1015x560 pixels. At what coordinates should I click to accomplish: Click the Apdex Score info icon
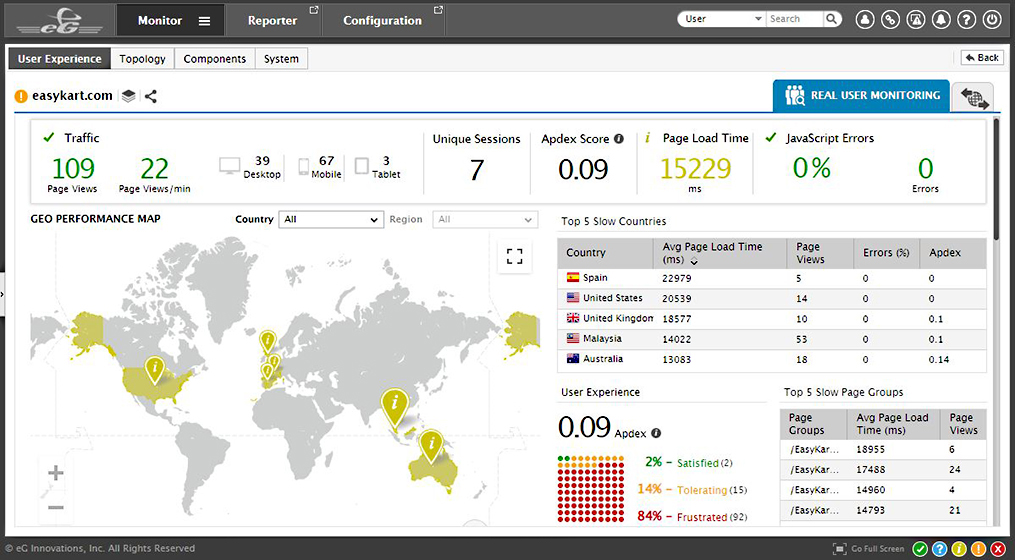pos(619,139)
